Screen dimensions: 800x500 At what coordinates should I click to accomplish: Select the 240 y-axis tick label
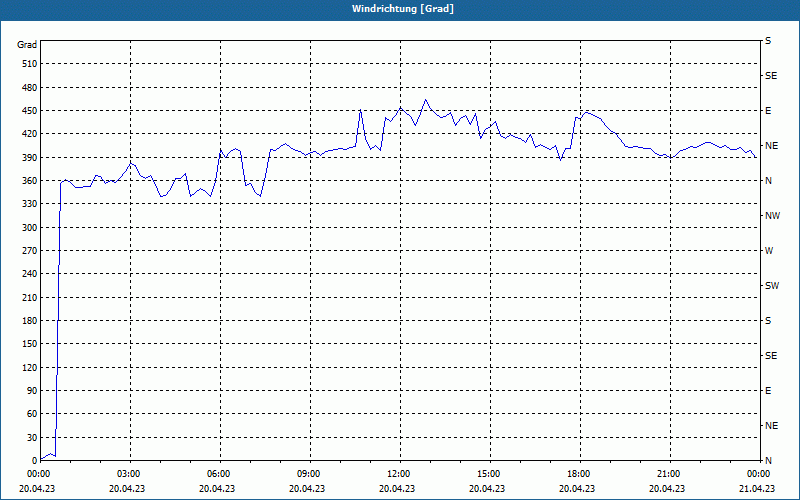pyautogui.click(x=30, y=274)
